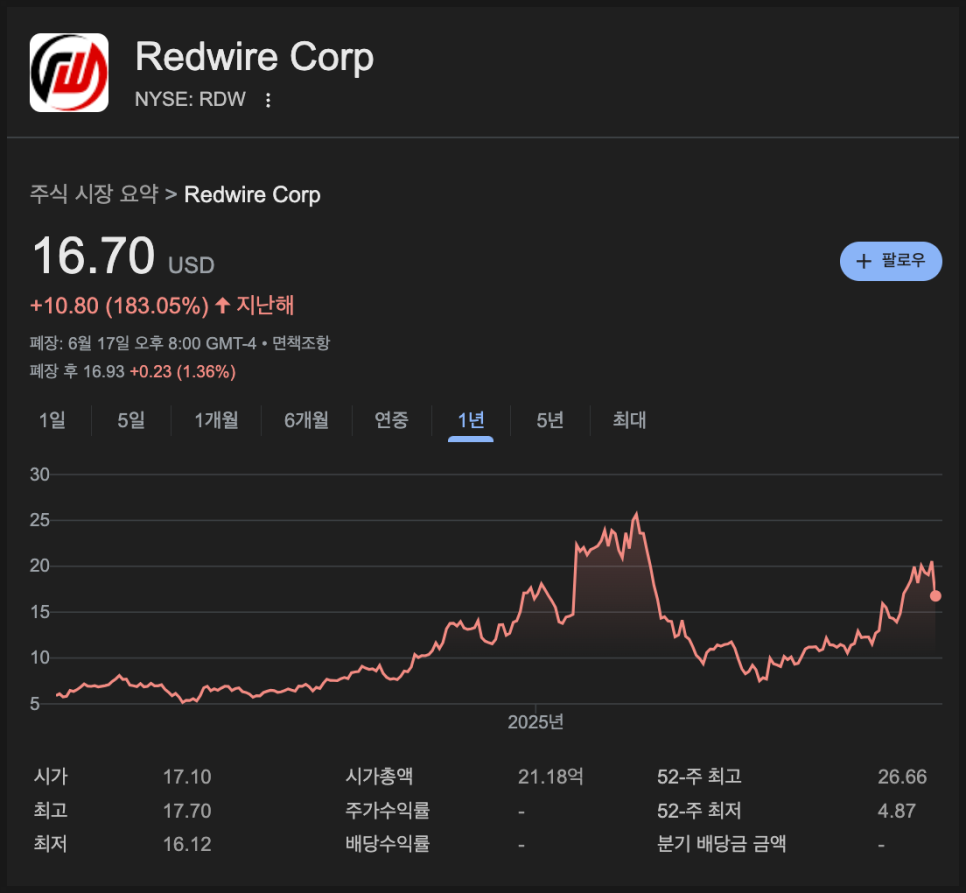Image resolution: width=966 pixels, height=893 pixels.
Task: Switch to the 6개월 chart tab
Action: point(306,420)
